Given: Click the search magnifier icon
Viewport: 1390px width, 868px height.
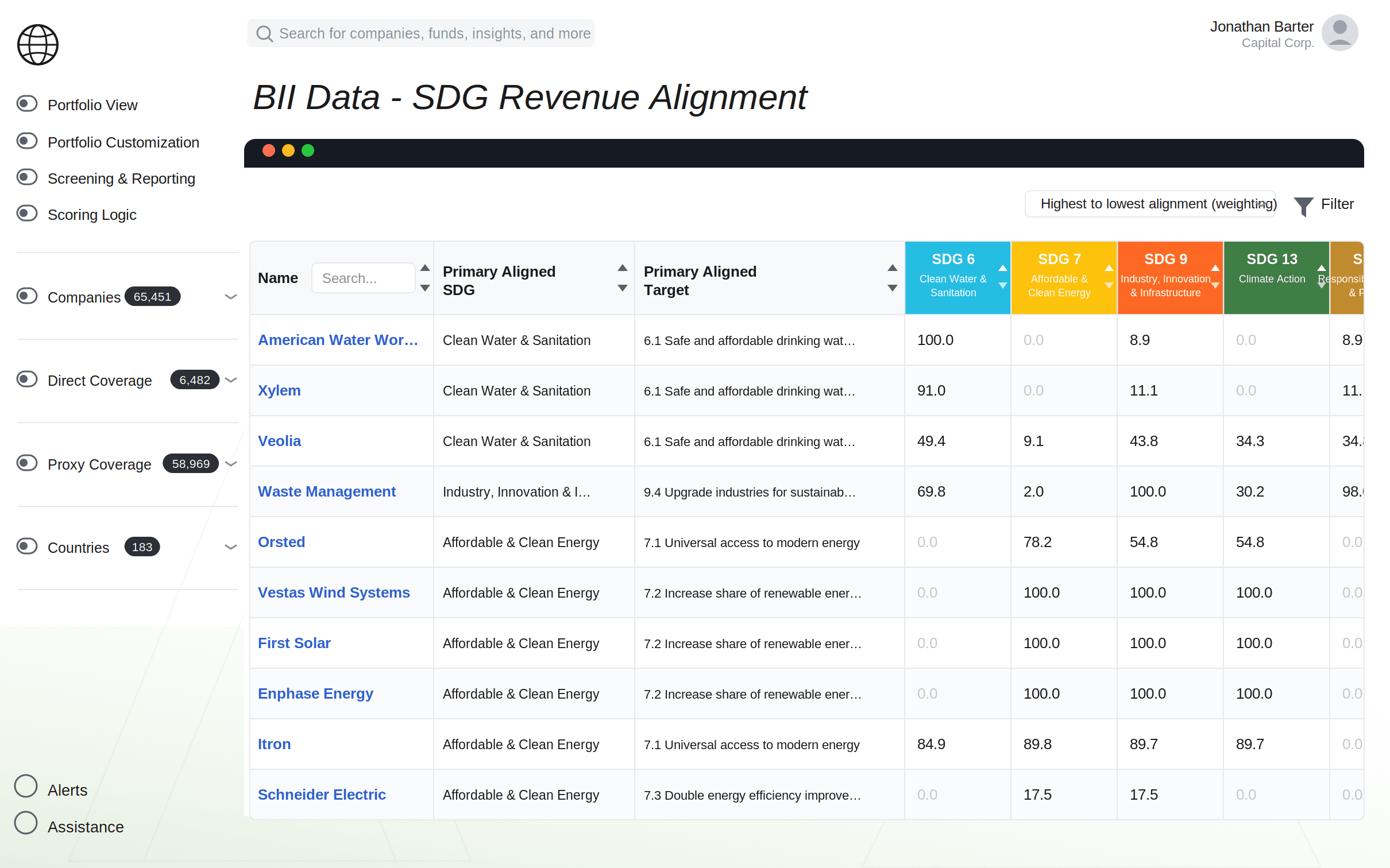Looking at the screenshot, I should click(x=264, y=34).
